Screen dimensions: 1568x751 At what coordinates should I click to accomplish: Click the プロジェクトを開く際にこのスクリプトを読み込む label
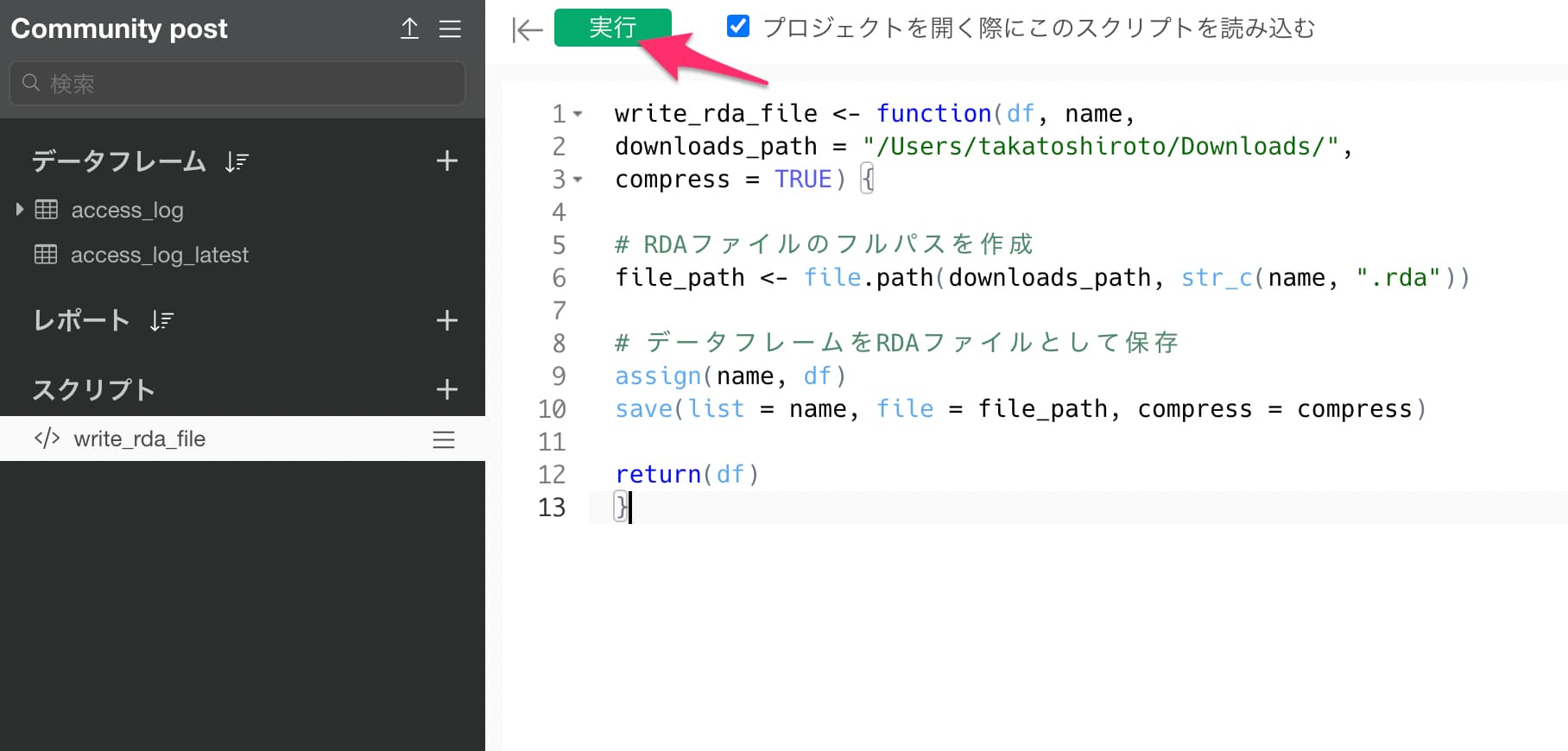(1039, 28)
